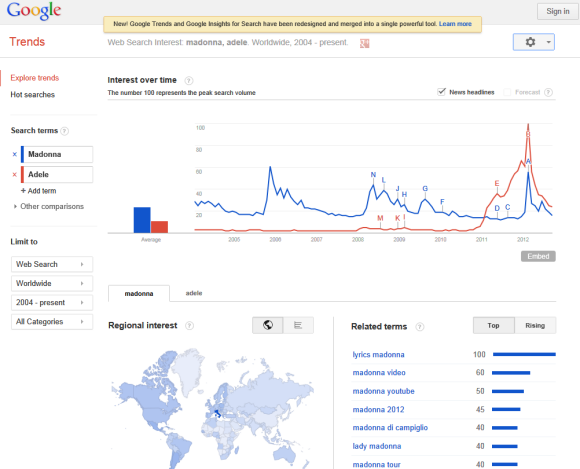The image size is (580, 469).
Task: Click help icon next to Interest over time
Action: pyautogui.click(x=189, y=81)
